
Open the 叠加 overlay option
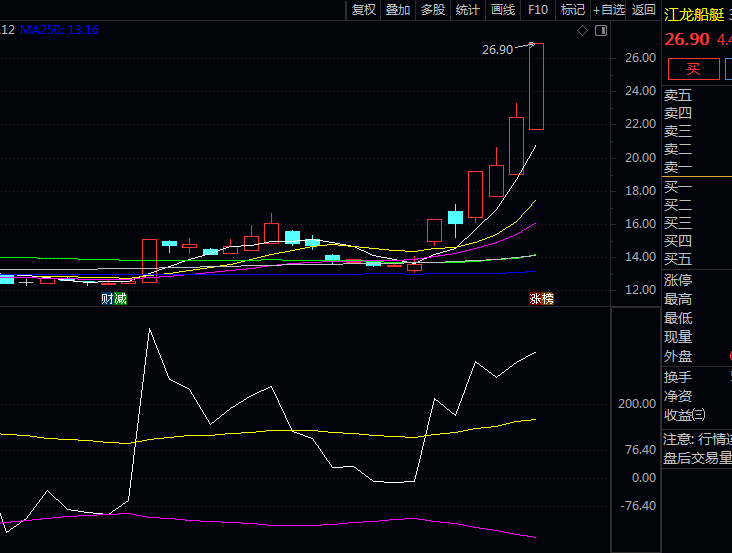398,10
